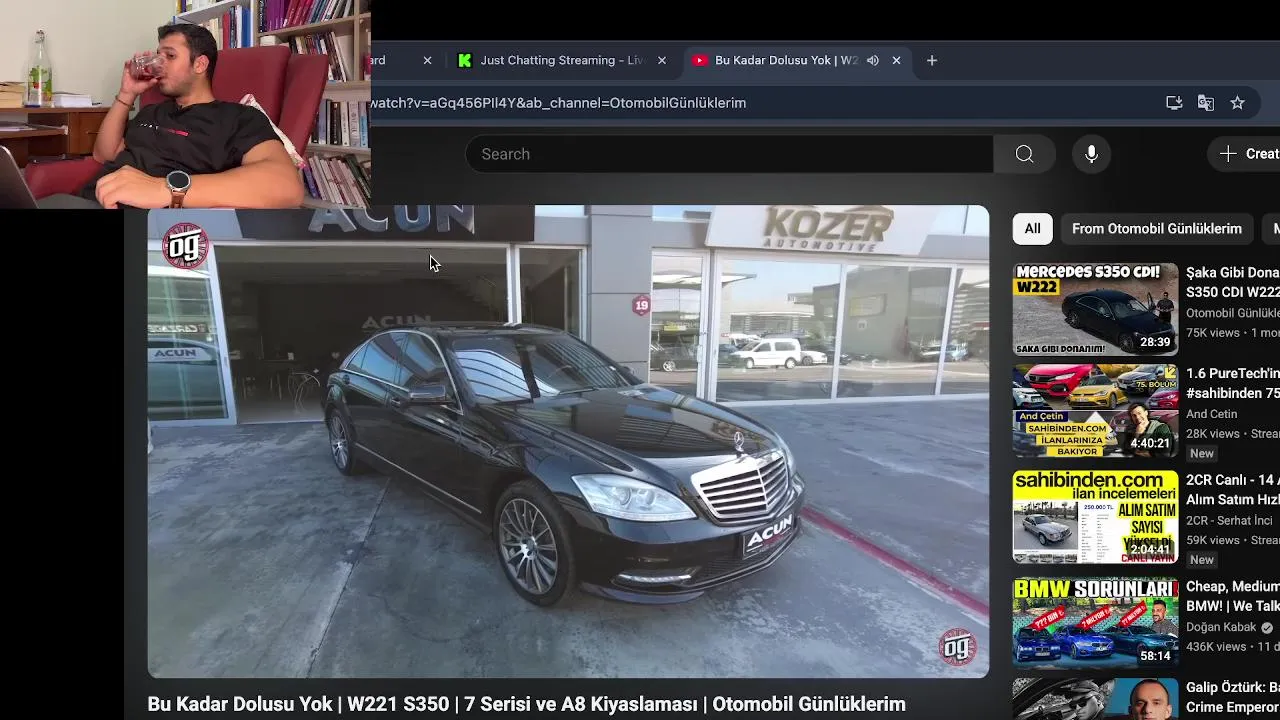Click the '436K views' text

pos(1216,647)
